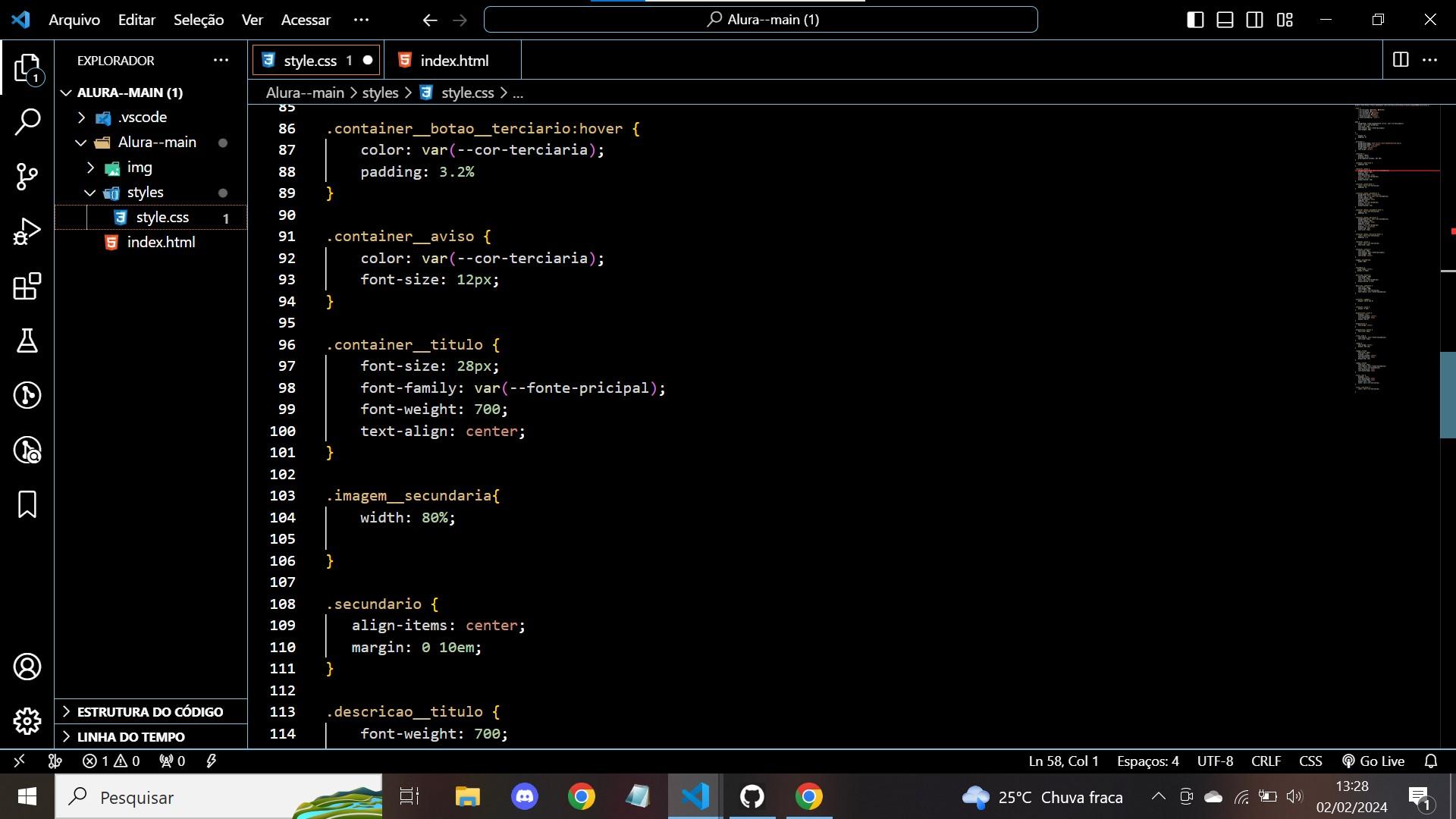This screenshot has width=1456, height=819.
Task: Click the ports forwarded indicator showing 0
Action: [172, 761]
